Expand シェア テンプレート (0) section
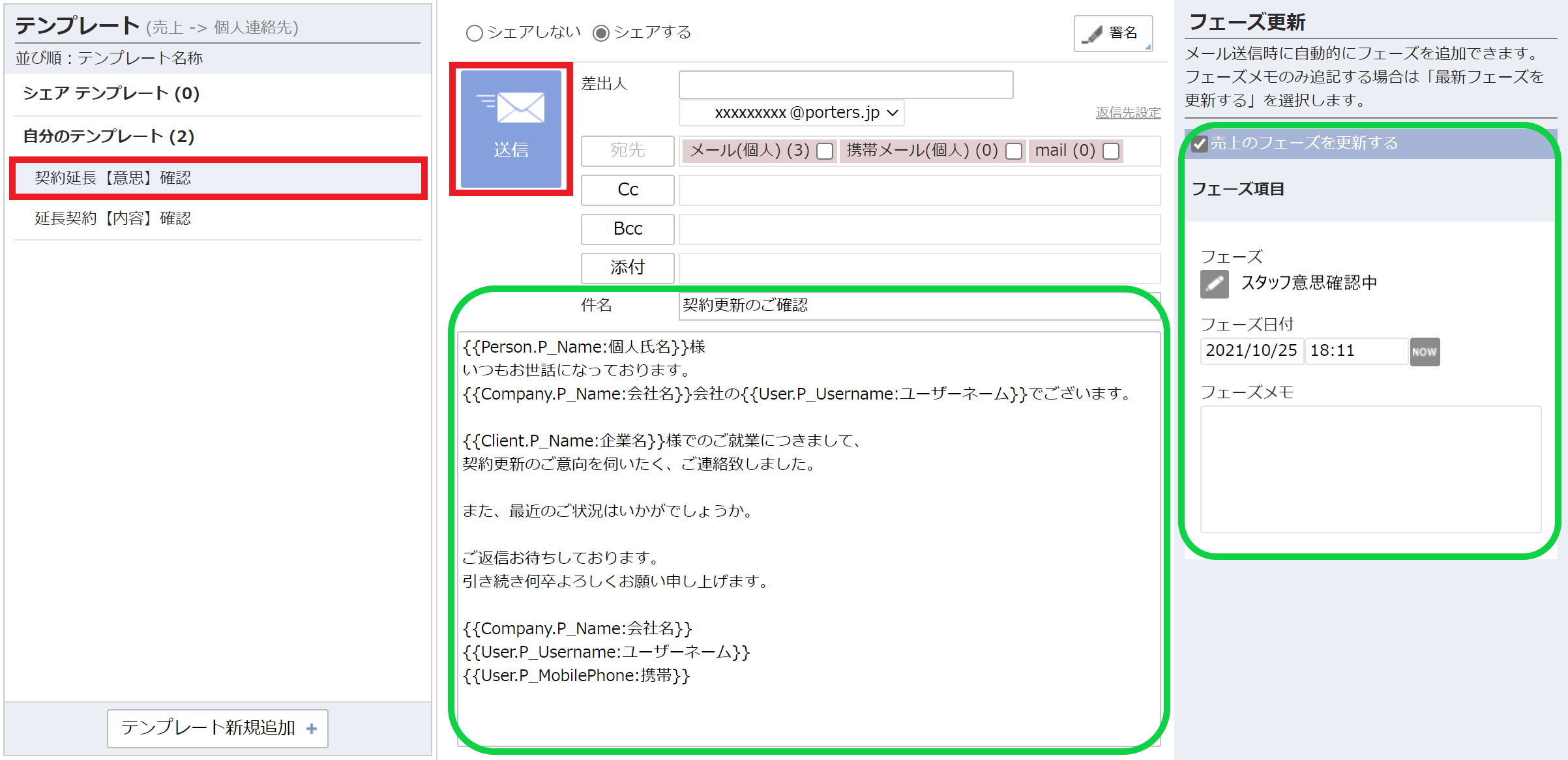Screen dimensions: 1568x760 click(x=111, y=93)
